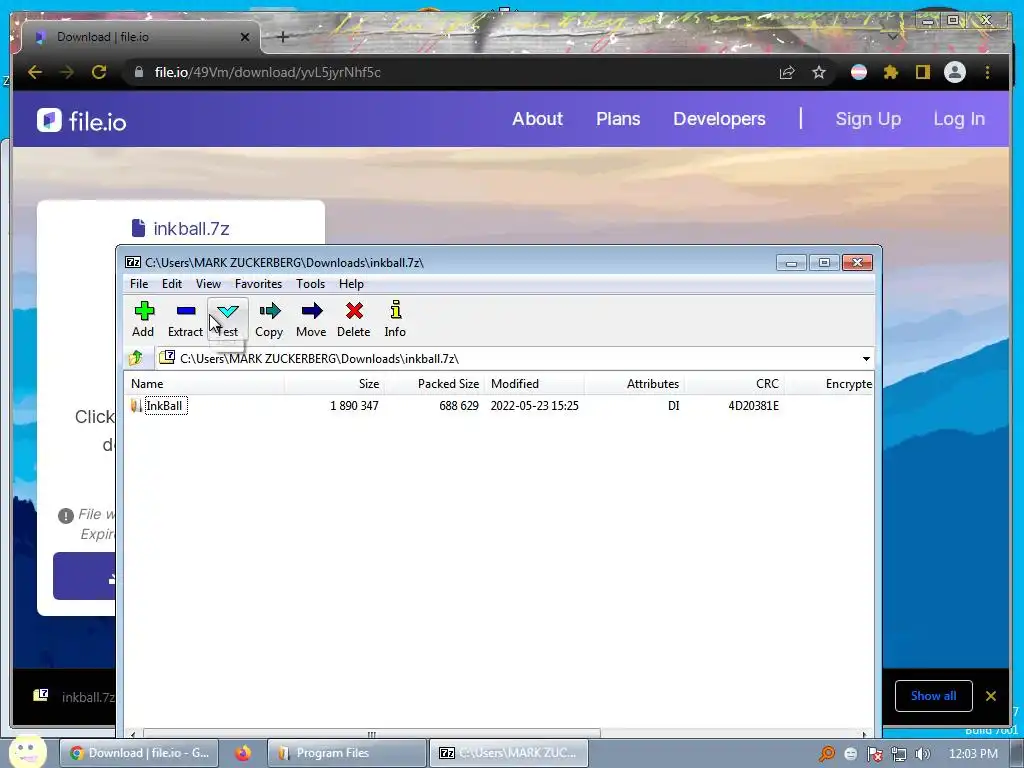Reload the file.io page
This screenshot has width=1024, height=768.
click(x=99, y=72)
